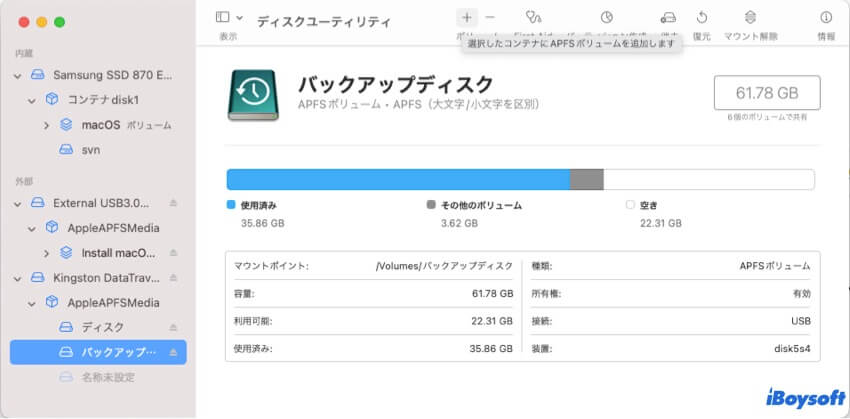Click the disk5s4 device value

click(x=792, y=349)
